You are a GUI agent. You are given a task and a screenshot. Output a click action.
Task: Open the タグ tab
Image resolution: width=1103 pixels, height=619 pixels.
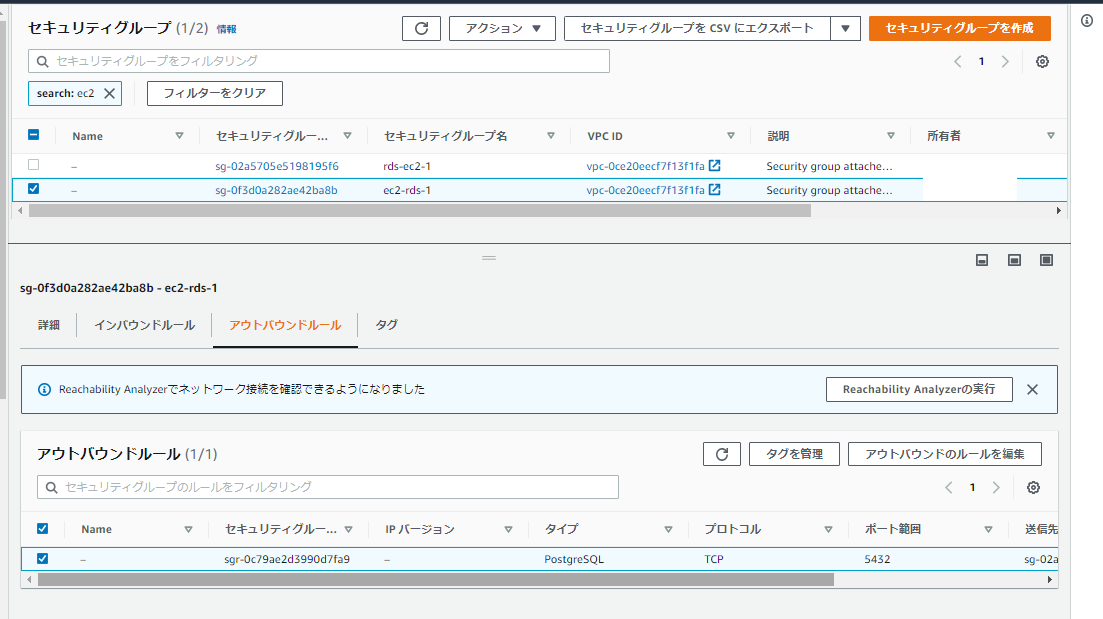385,324
